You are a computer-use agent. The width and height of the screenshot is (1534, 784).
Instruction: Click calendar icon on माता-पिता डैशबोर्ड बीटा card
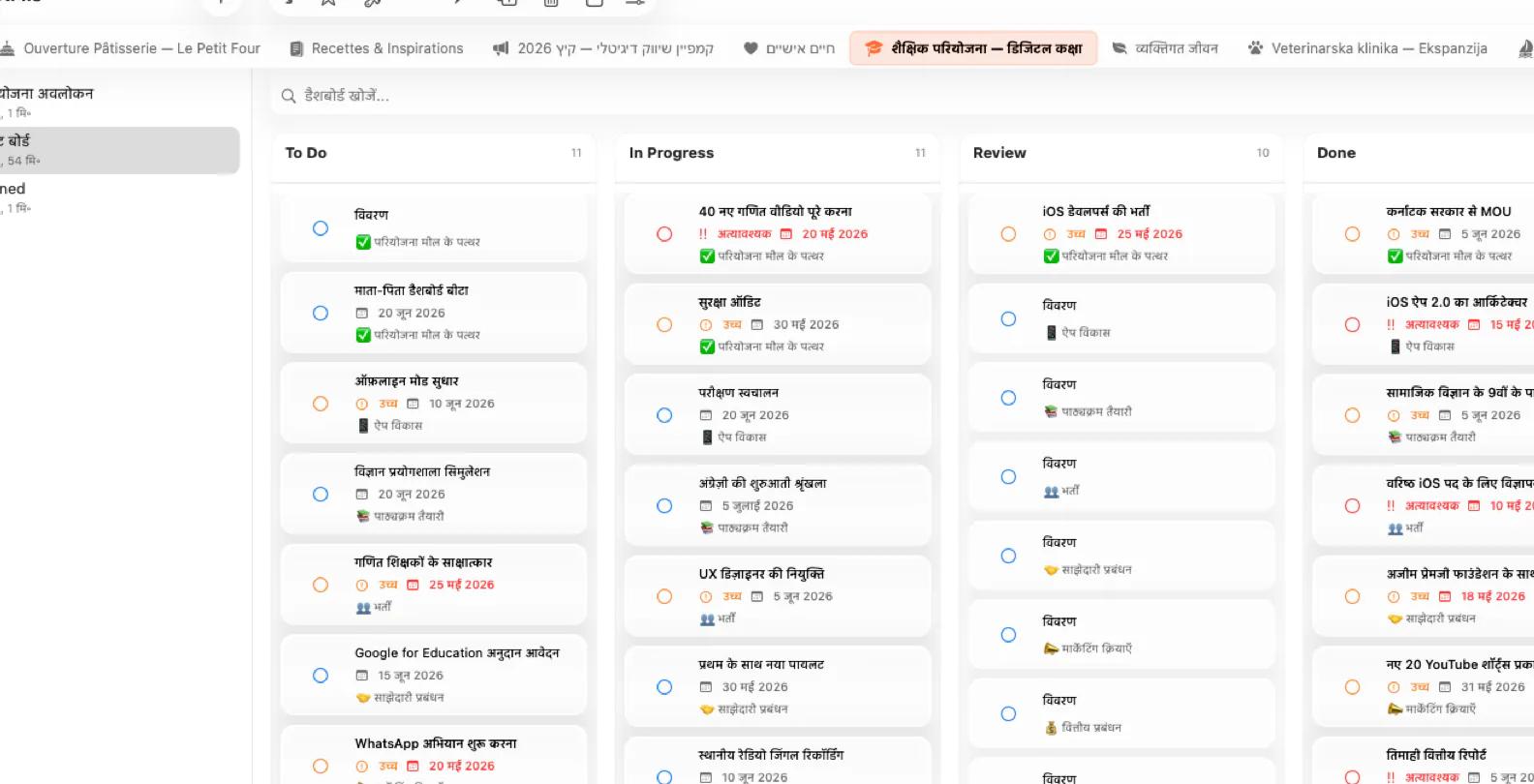[x=362, y=314]
